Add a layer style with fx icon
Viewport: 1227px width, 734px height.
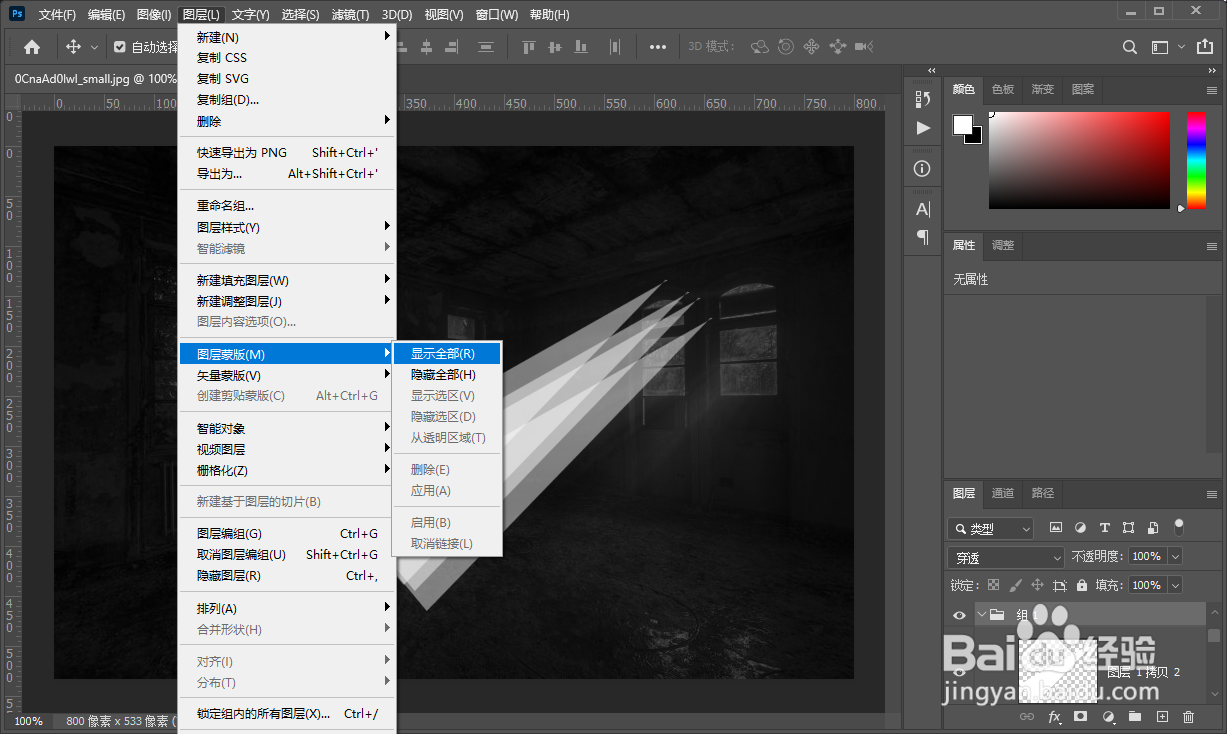click(1054, 717)
